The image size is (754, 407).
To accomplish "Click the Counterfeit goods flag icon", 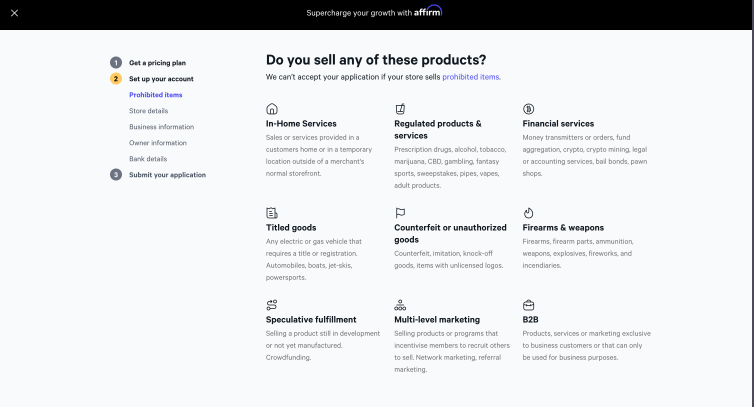I will (x=400, y=213).
